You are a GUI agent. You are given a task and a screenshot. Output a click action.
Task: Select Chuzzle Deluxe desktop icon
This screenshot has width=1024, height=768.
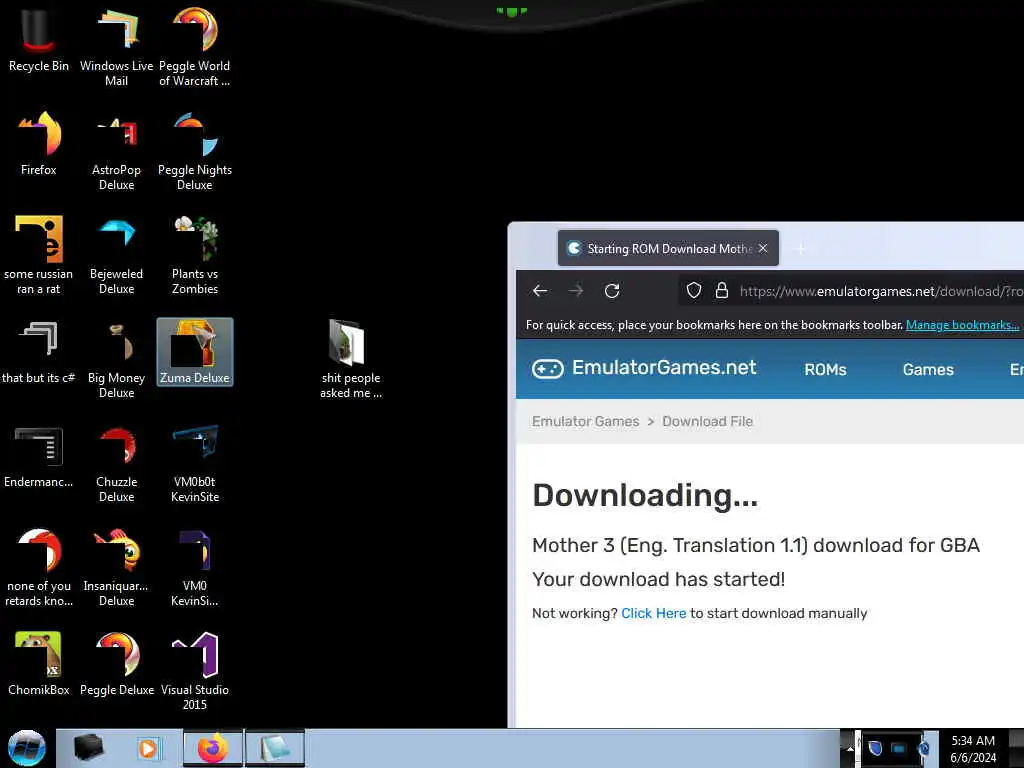(x=116, y=463)
